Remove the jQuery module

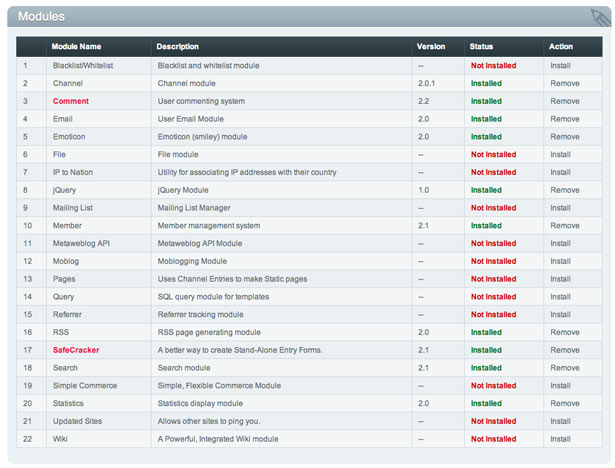click(565, 190)
